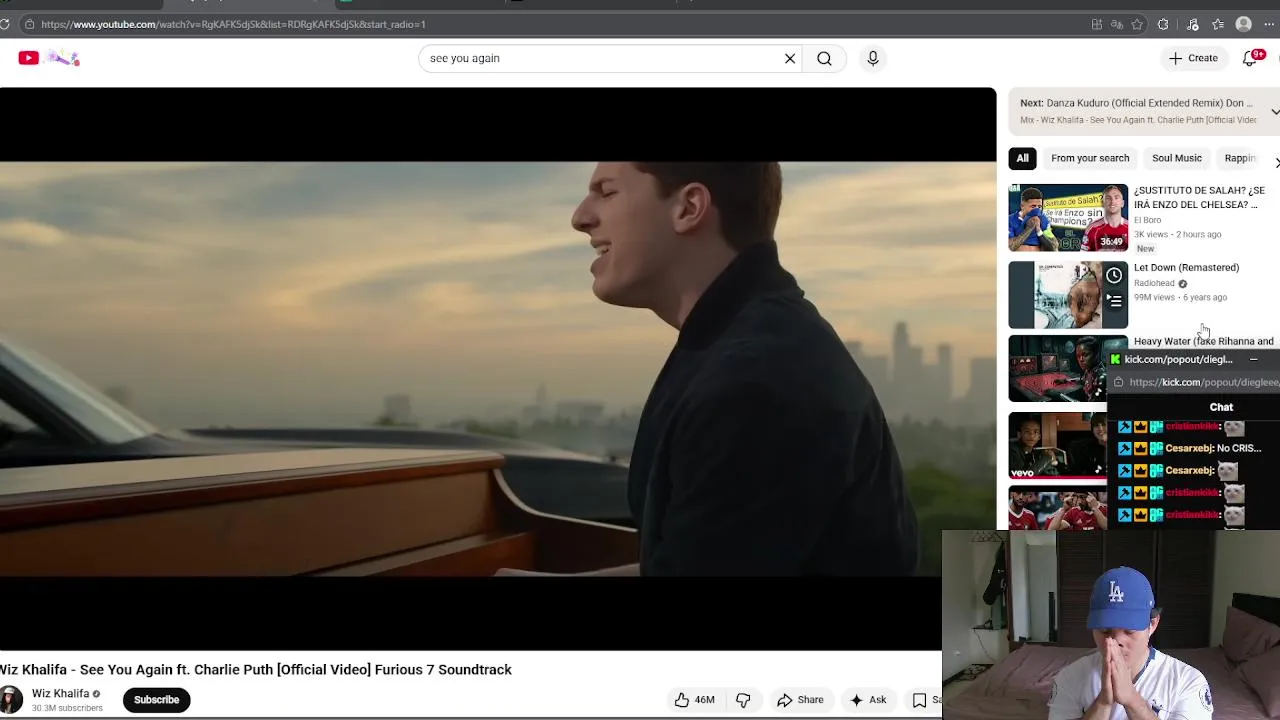
Task: Click the Create button
Action: click(x=1193, y=58)
